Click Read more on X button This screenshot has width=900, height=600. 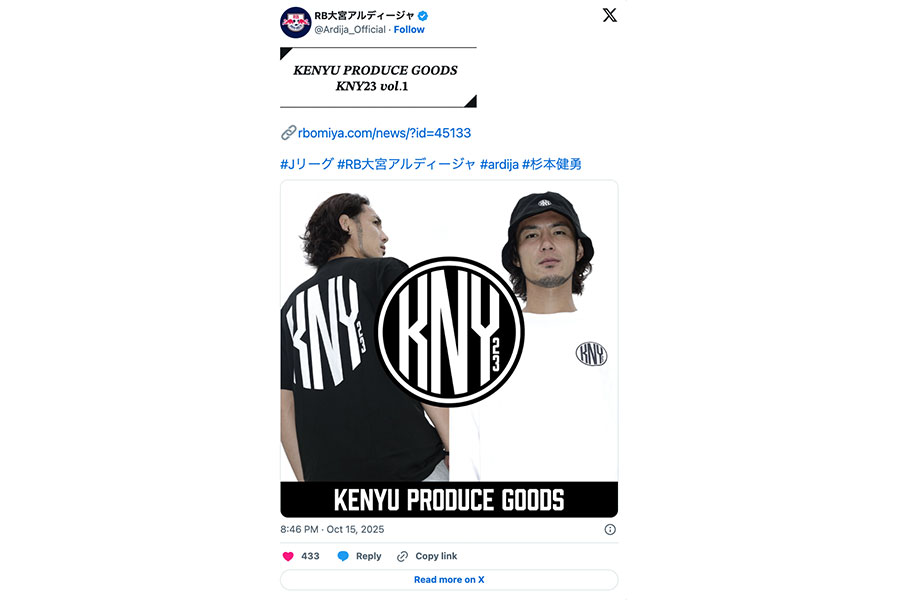click(449, 579)
